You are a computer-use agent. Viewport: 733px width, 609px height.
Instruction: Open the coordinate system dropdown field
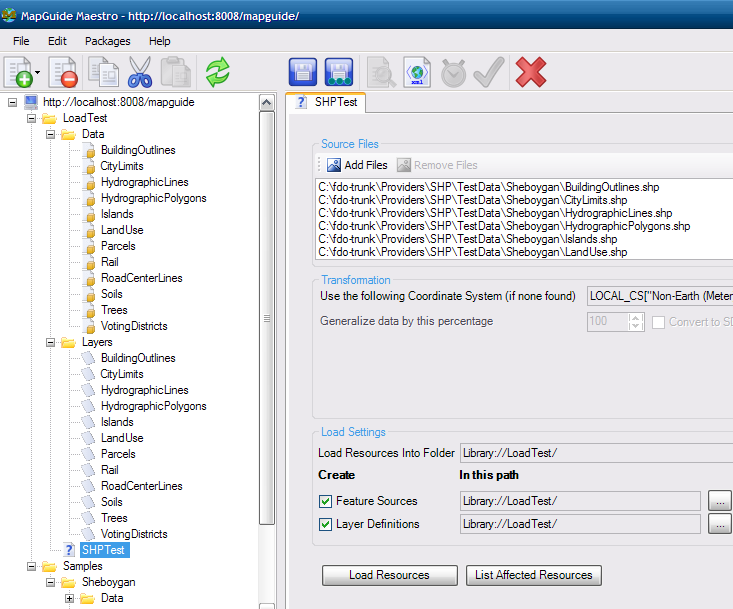(x=660, y=296)
